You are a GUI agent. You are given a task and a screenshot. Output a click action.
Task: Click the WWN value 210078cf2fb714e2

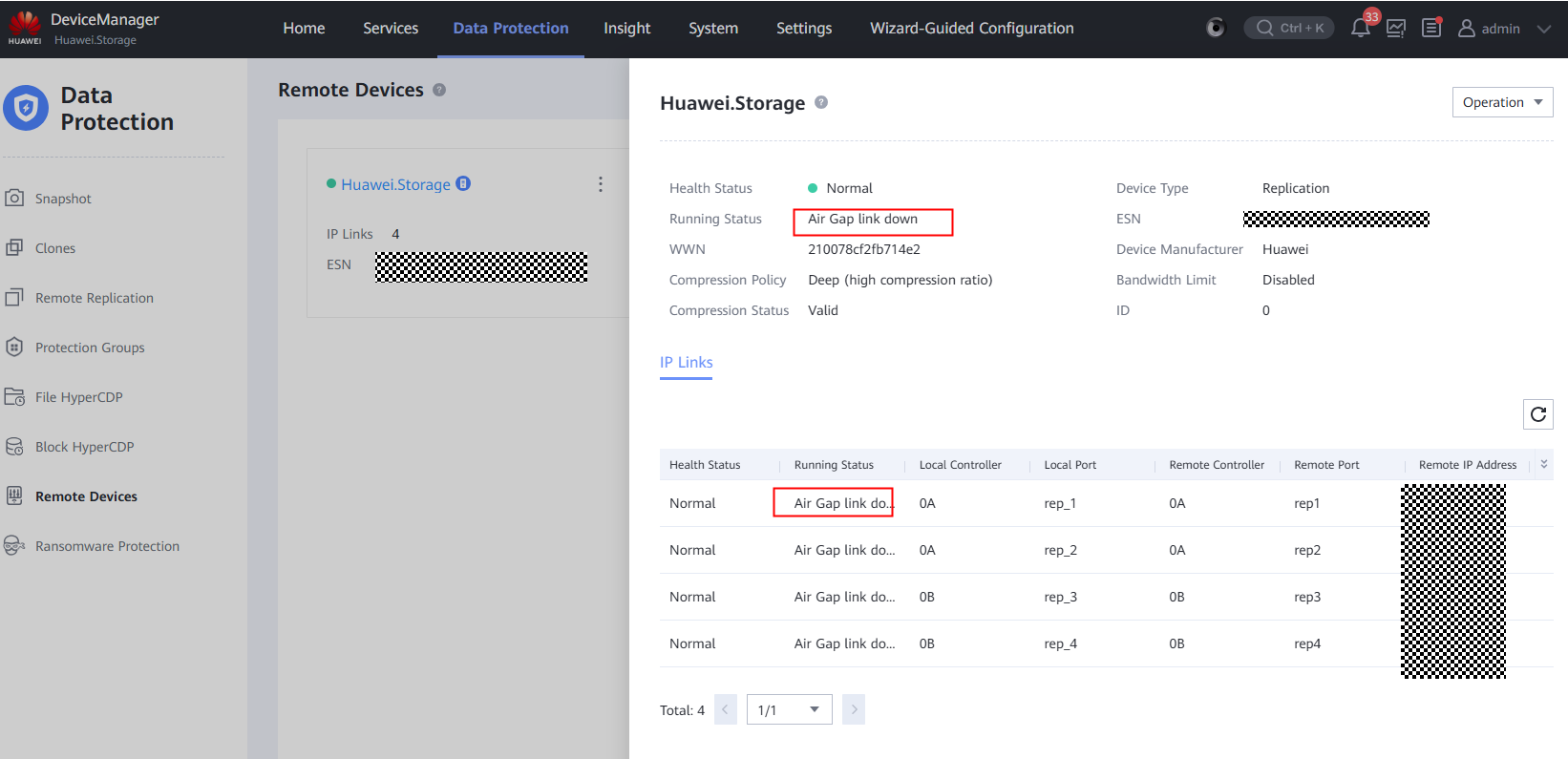[x=864, y=249]
